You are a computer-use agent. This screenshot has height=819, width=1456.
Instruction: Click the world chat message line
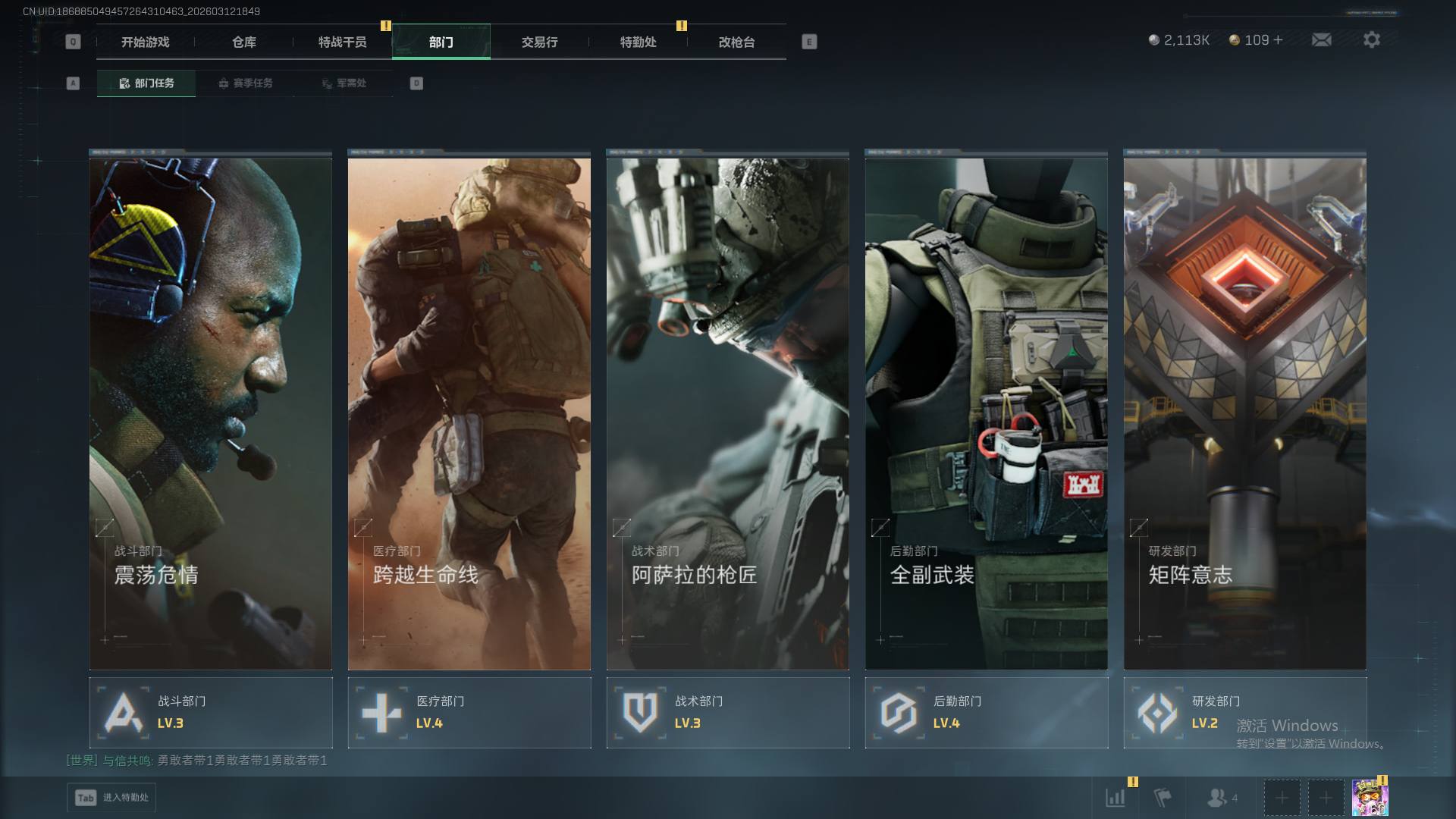pos(197,760)
